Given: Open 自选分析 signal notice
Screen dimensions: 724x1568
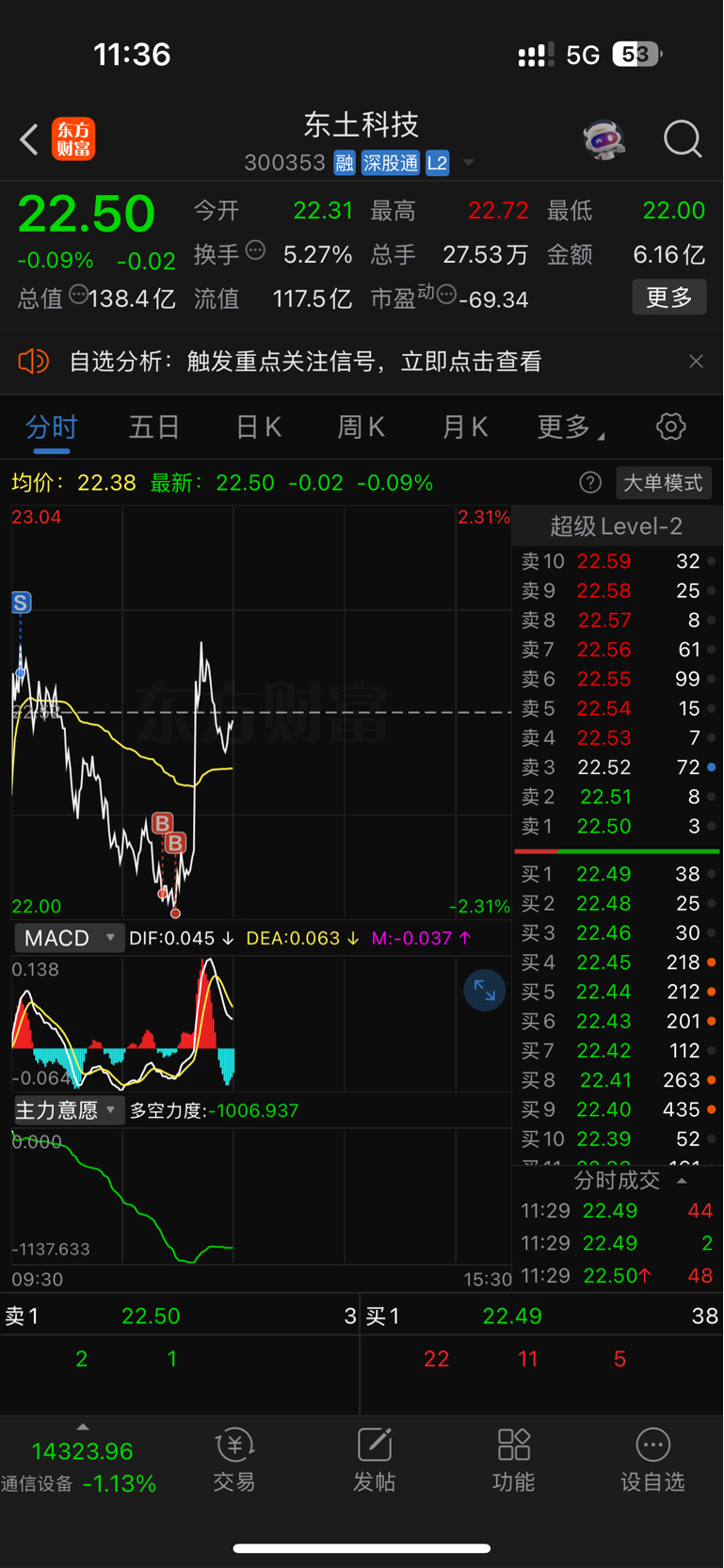Looking at the screenshot, I should pyautogui.click(x=305, y=362).
